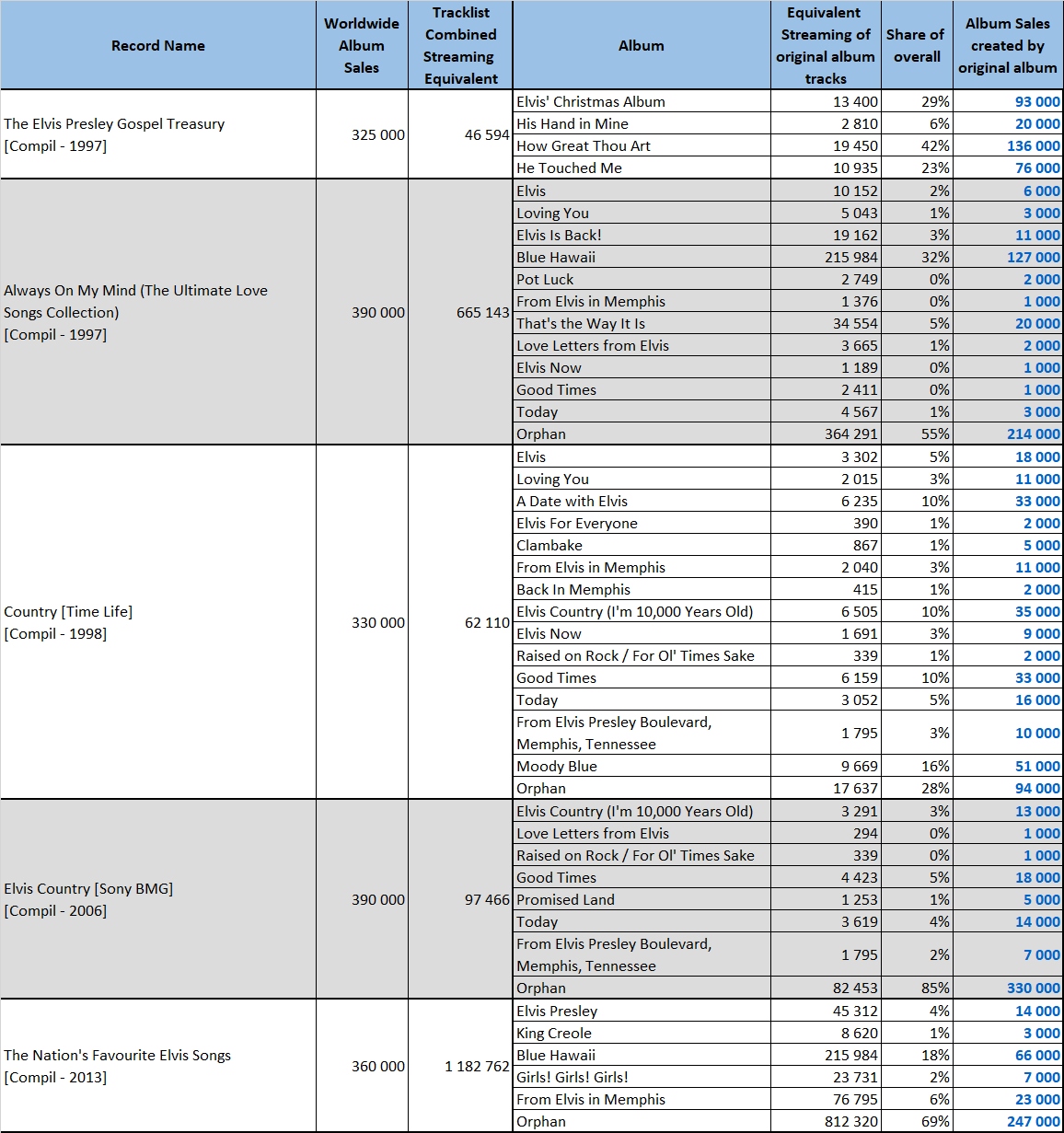Click the 69% share value

tap(917, 1121)
